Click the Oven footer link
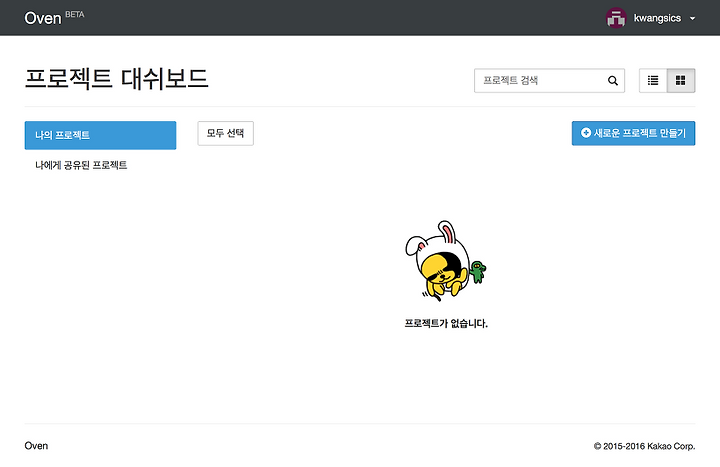The image size is (720, 467). (x=36, y=445)
